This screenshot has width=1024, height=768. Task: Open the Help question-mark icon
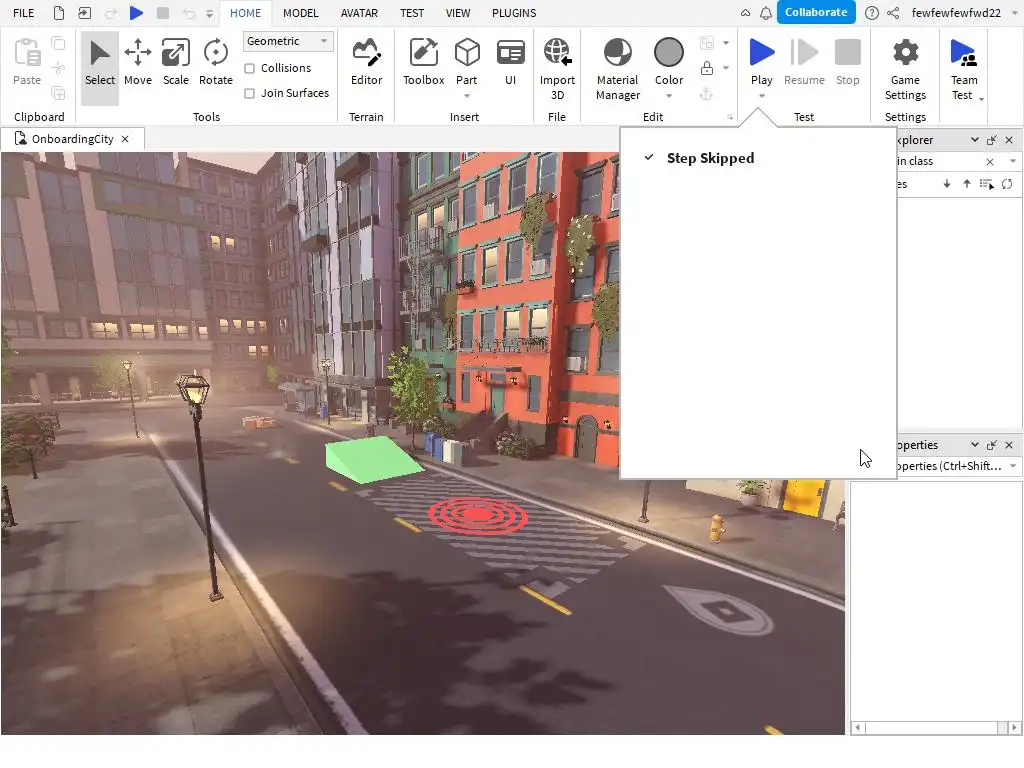(872, 13)
